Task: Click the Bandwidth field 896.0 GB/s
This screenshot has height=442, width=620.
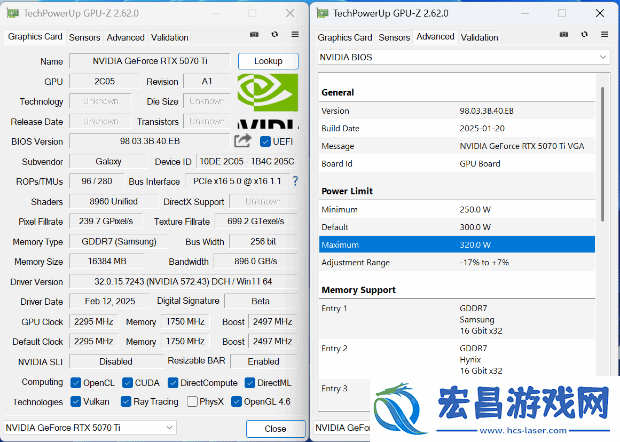Action: click(x=255, y=261)
